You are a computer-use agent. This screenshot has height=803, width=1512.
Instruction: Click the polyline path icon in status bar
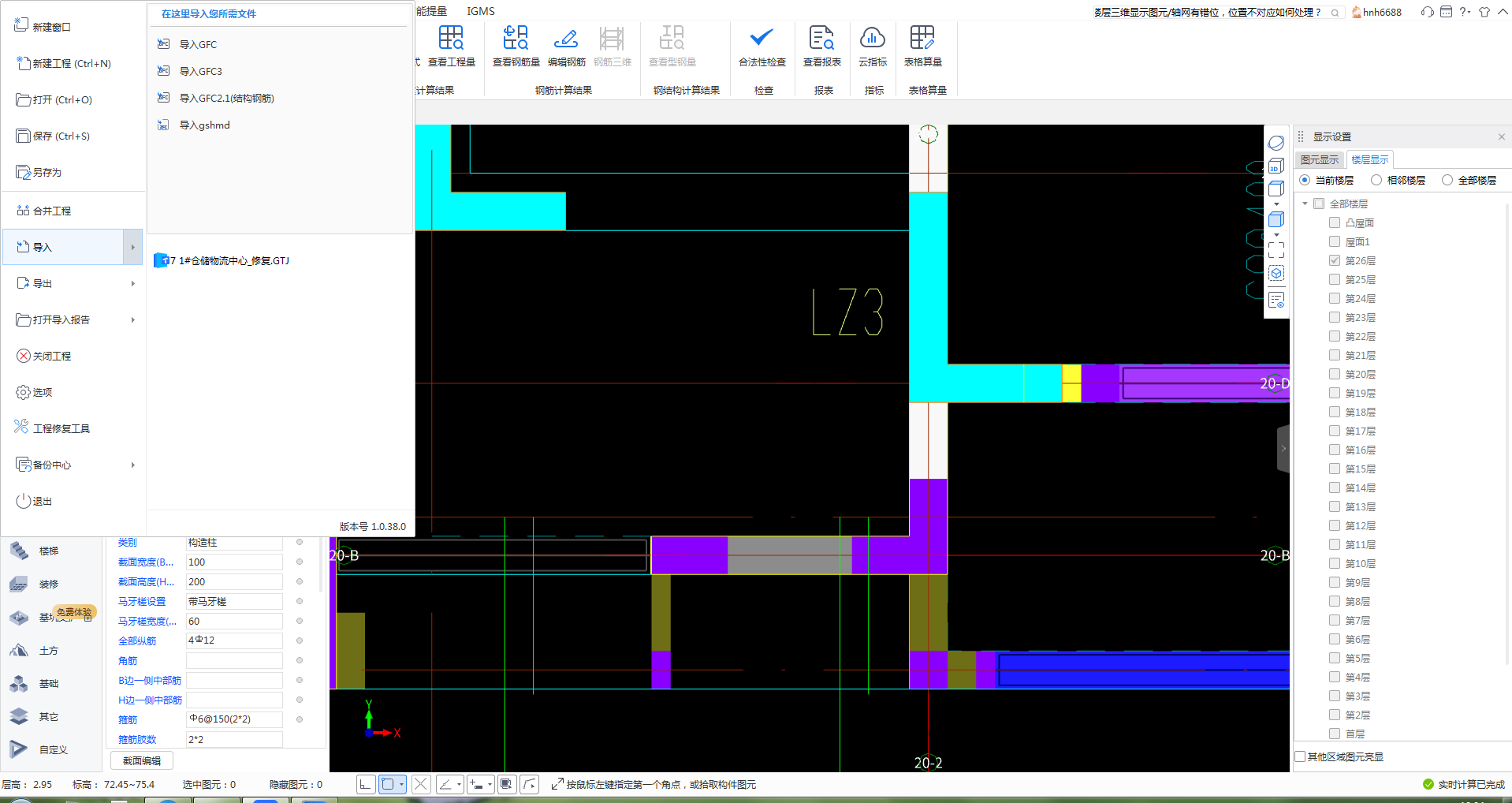click(530, 784)
